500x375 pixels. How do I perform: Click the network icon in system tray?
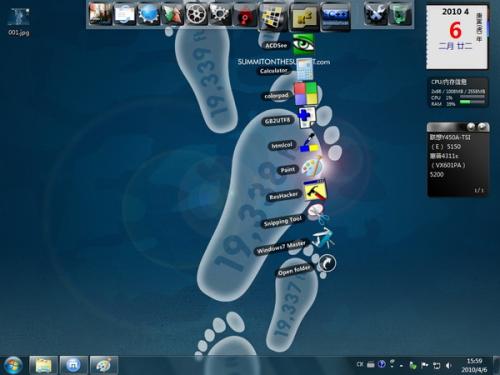(x=436, y=365)
